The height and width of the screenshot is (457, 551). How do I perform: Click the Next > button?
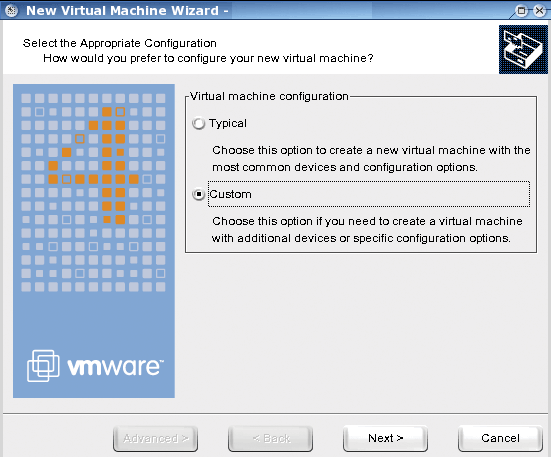tap(385, 438)
